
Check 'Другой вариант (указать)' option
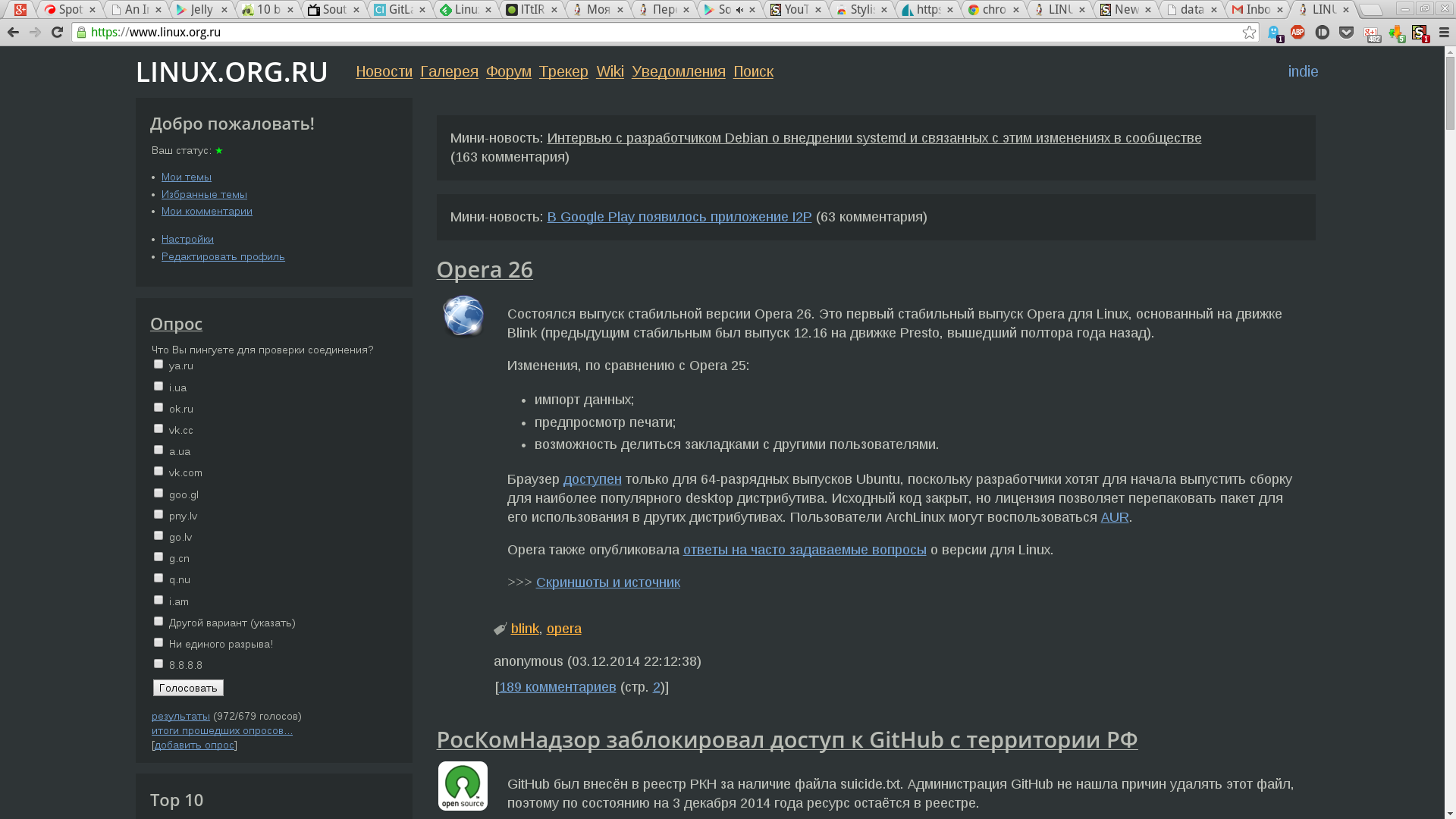click(x=158, y=621)
